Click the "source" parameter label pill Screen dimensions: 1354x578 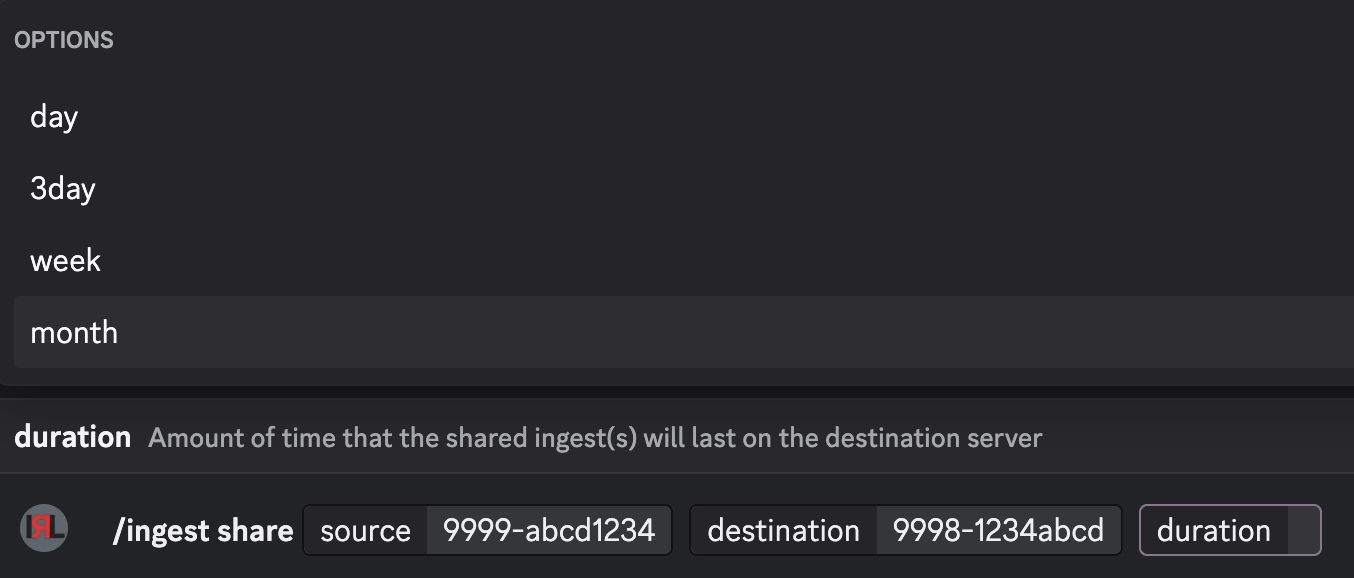pos(365,530)
